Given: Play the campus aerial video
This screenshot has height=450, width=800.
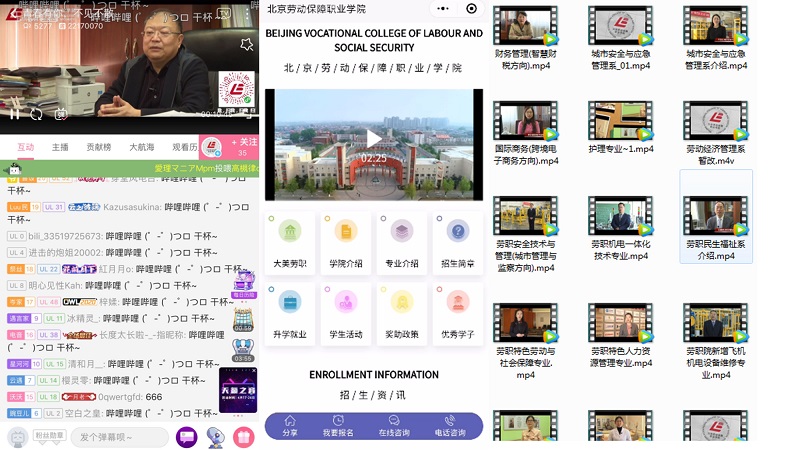Looking at the screenshot, I should (x=373, y=139).
